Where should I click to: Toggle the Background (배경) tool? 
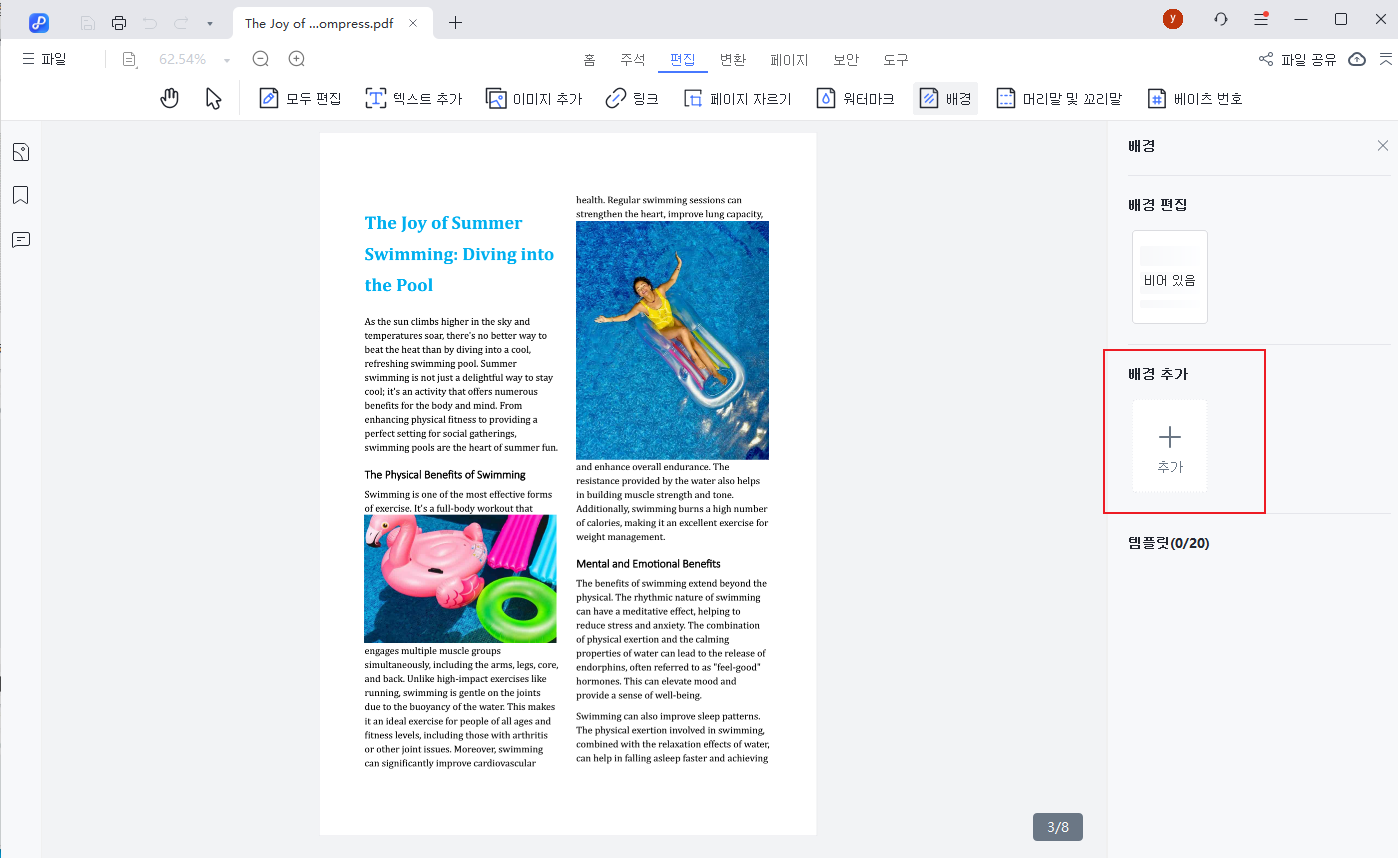[x=945, y=99]
